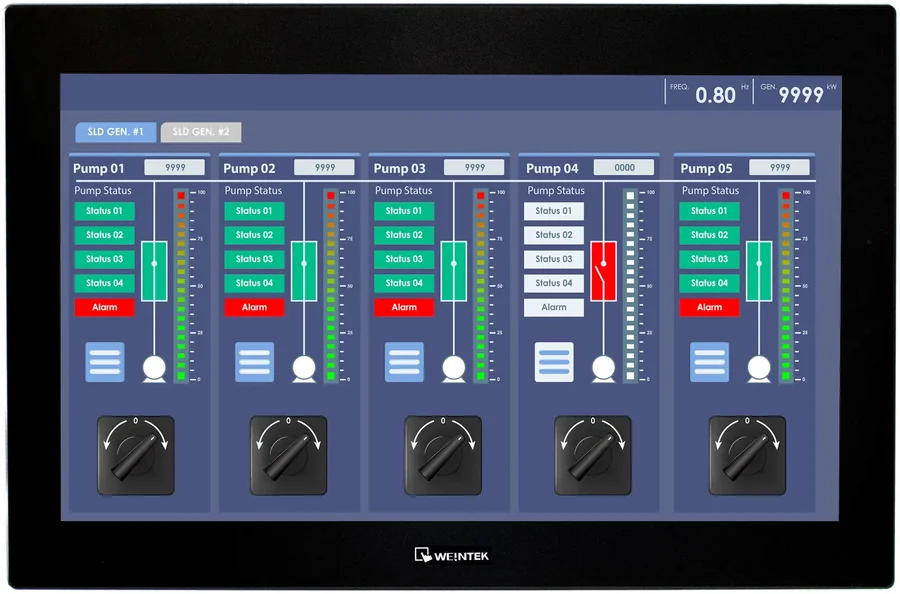Select Status 01 under Pump 01

[104, 211]
